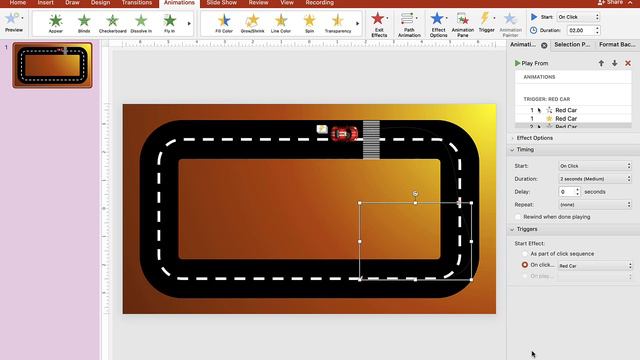Open the Draw ribbon tab
This screenshot has height=360, width=640.
(72, 3)
